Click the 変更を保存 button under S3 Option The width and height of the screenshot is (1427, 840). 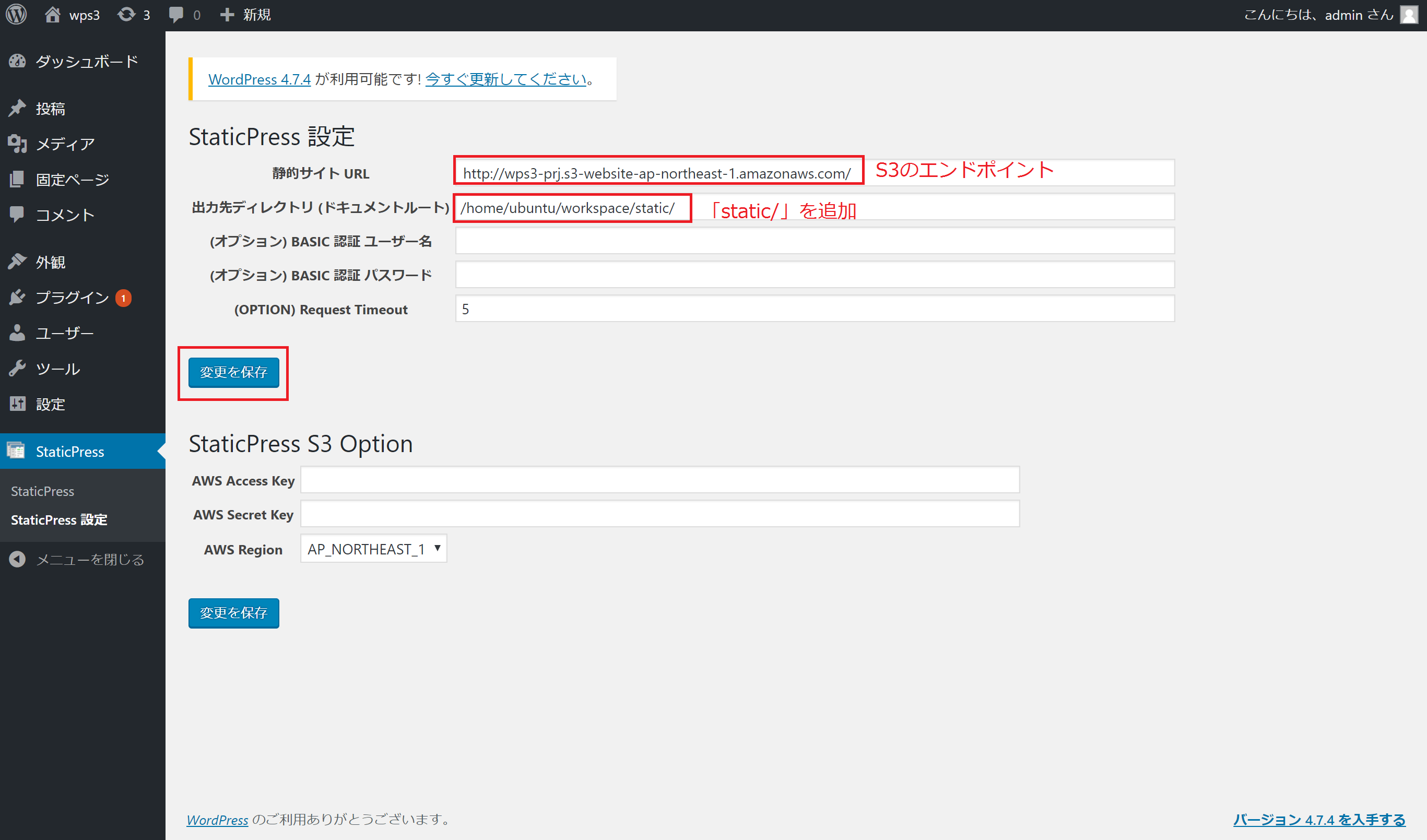(x=234, y=613)
